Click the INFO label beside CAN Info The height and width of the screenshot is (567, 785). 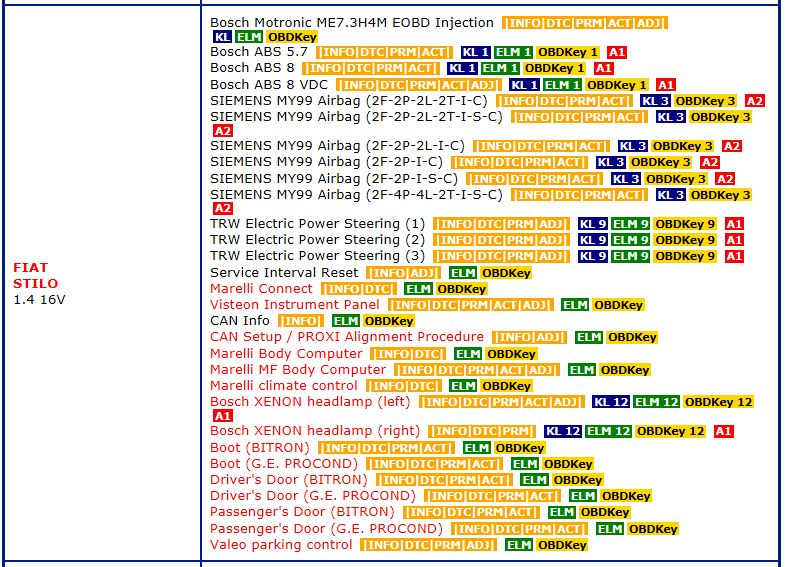point(300,321)
